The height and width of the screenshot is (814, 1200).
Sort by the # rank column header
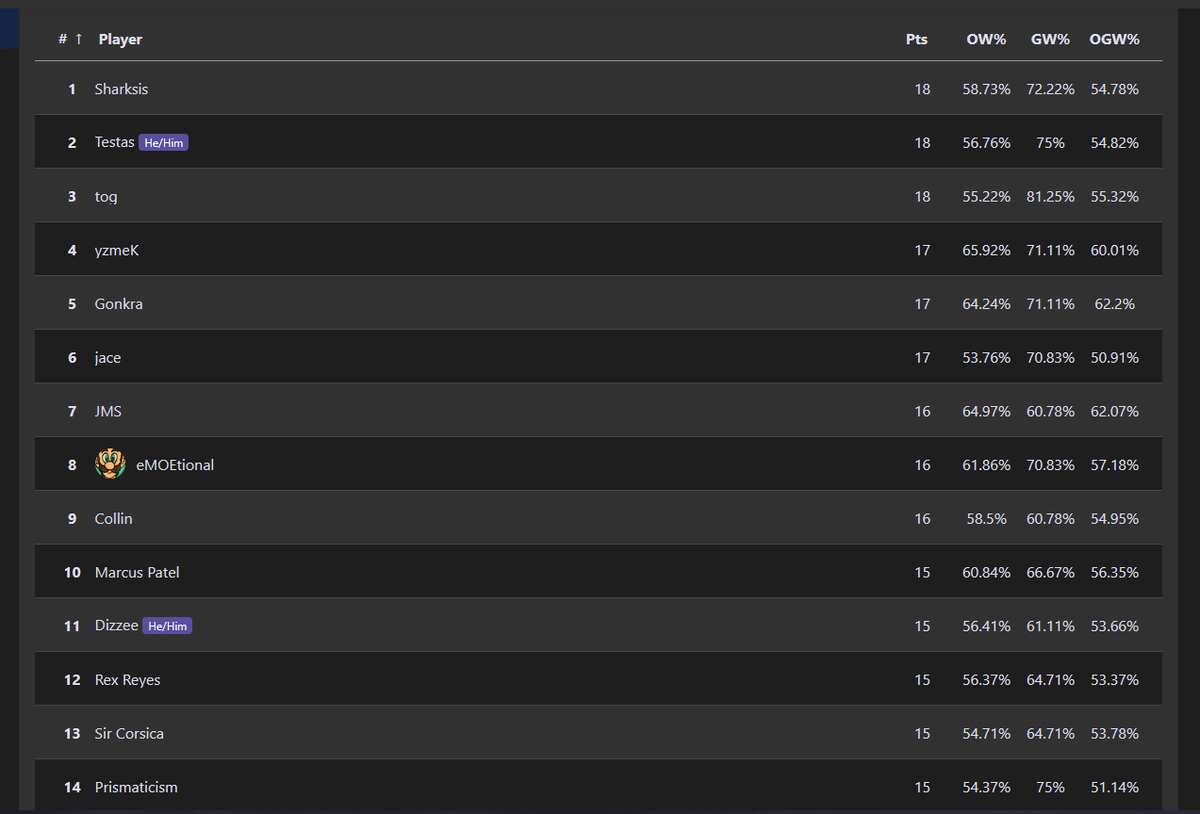point(63,39)
